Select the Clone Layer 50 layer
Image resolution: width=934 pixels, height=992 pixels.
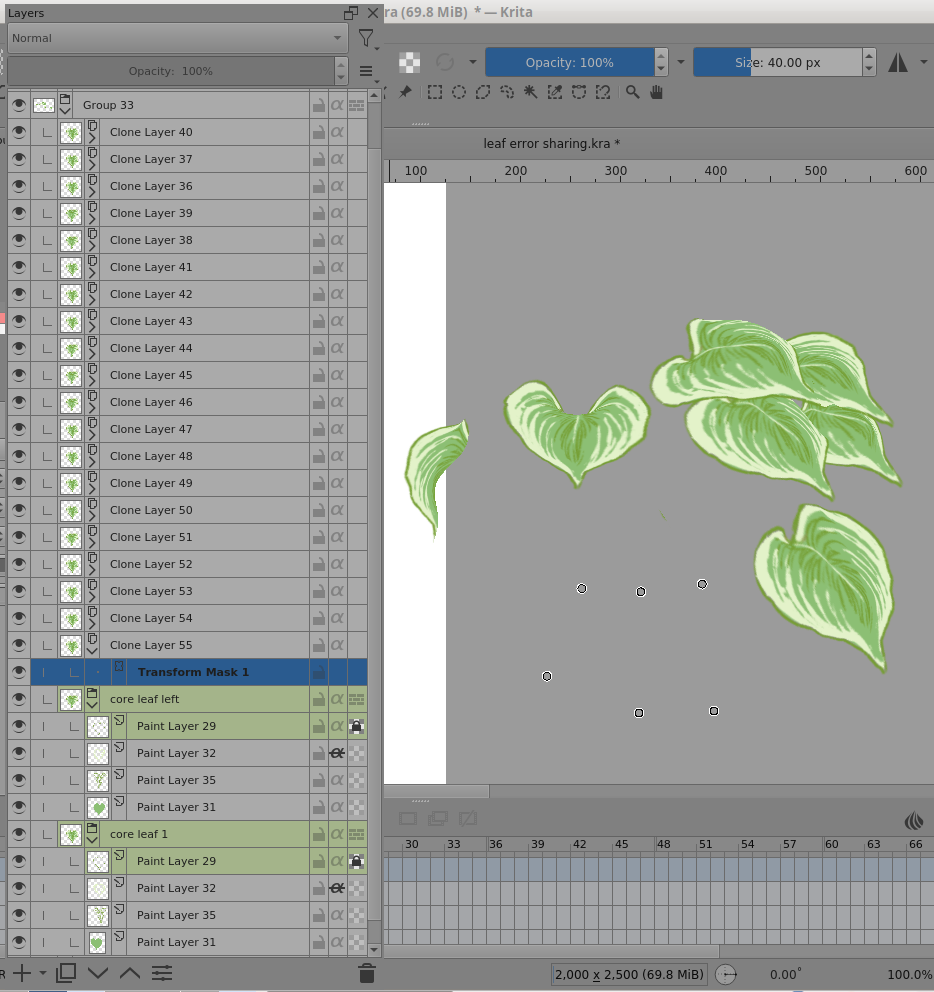pyautogui.click(x=151, y=510)
